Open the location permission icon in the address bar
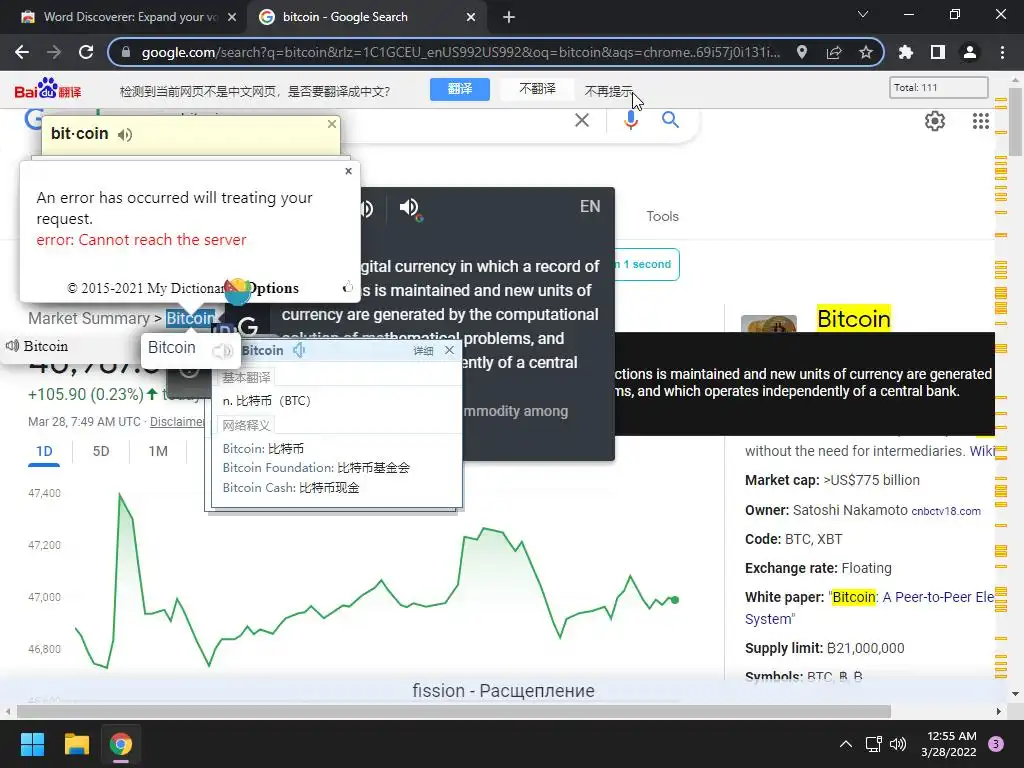The width and height of the screenshot is (1024, 768). pos(802,52)
